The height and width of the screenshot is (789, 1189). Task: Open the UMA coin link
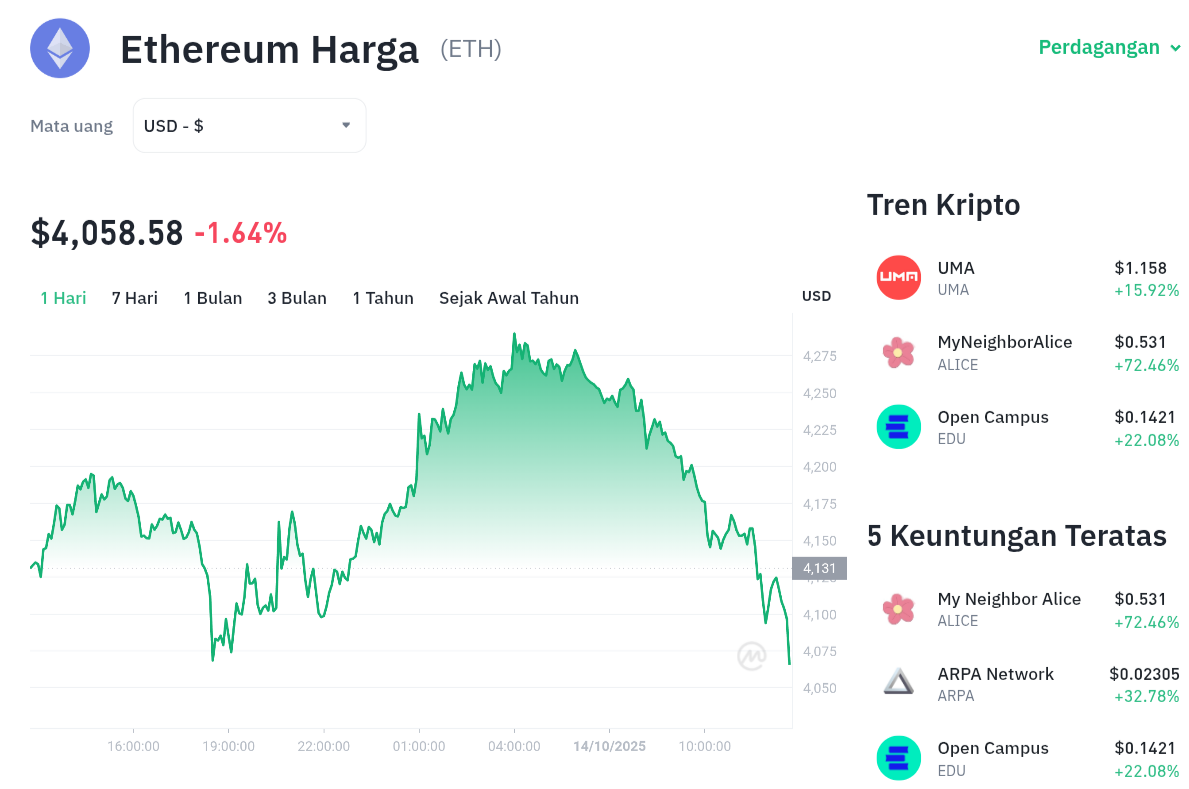[956, 268]
